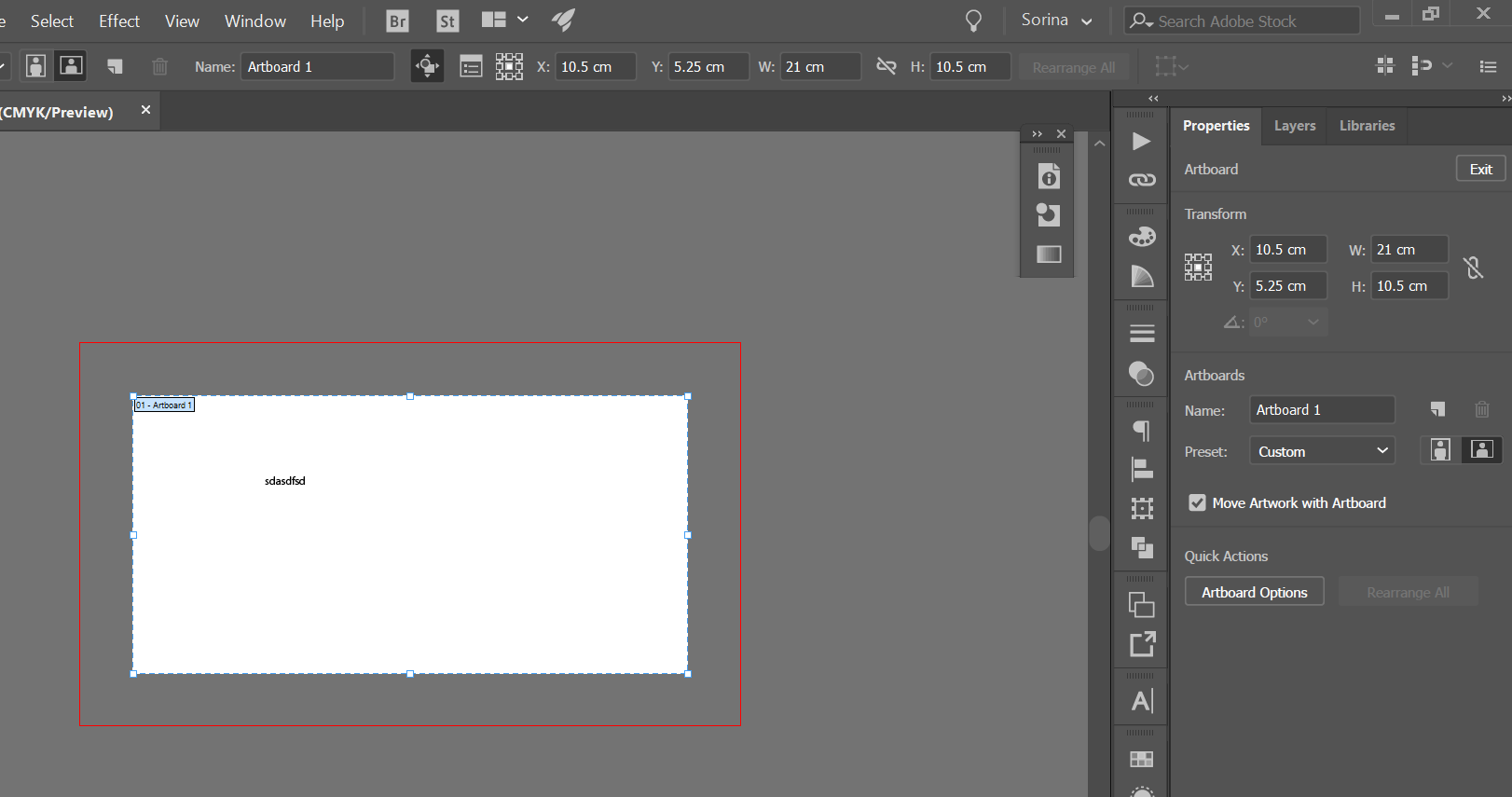Close the floating panel with X
1512x797 pixels.
click(x=1061, y=134)
